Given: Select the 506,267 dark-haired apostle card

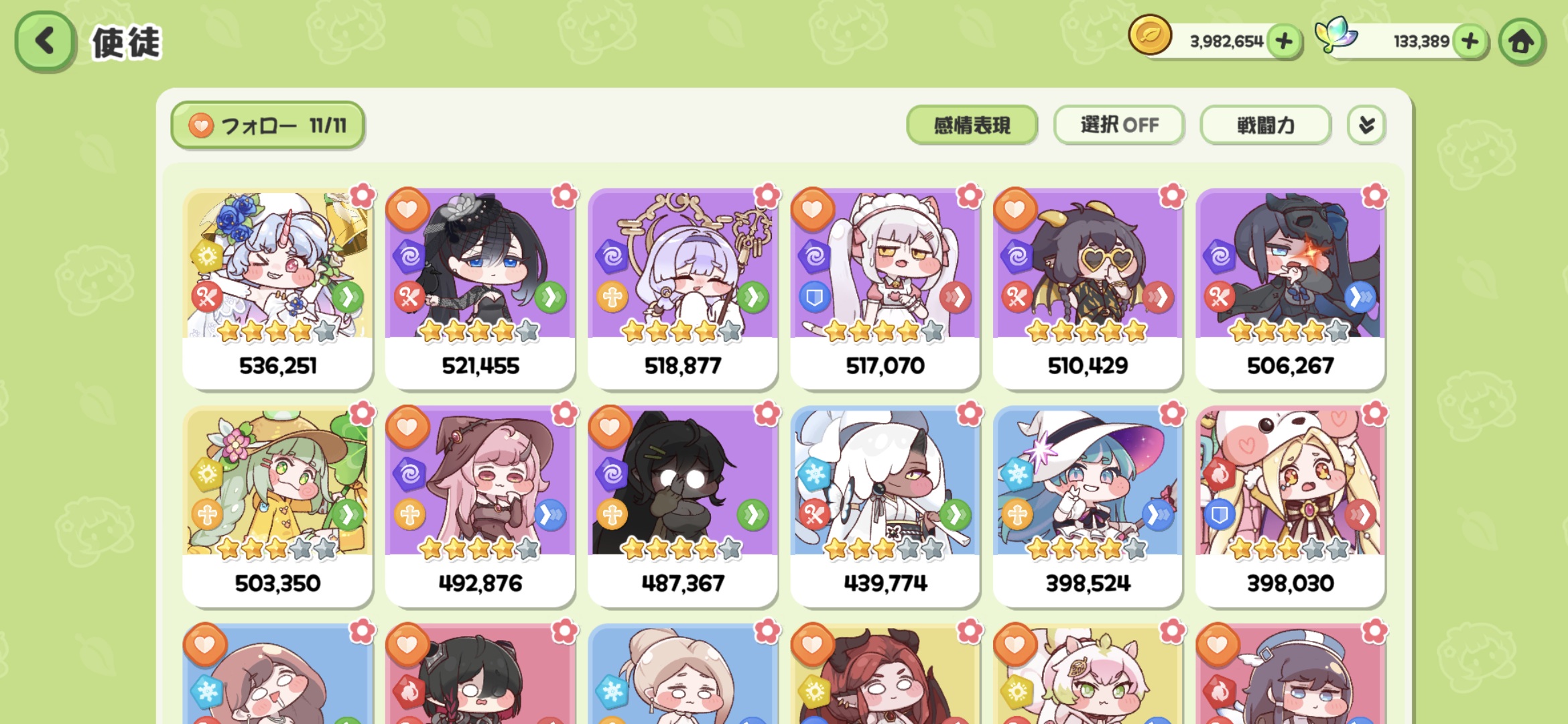Looking at the screenshot, I should [x=1290, y=288].
